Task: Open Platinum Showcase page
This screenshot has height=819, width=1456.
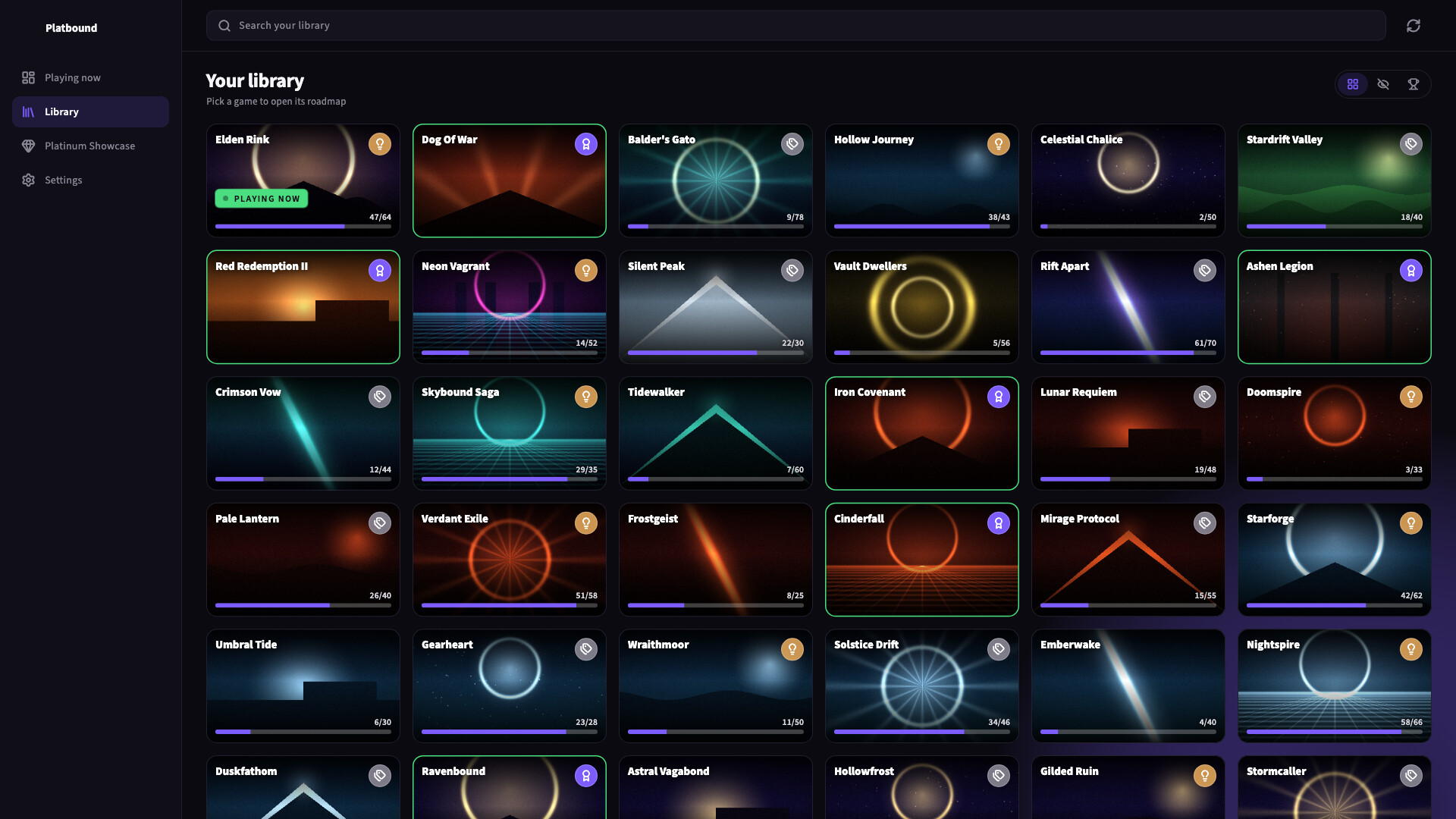Action: pos(90,146)
